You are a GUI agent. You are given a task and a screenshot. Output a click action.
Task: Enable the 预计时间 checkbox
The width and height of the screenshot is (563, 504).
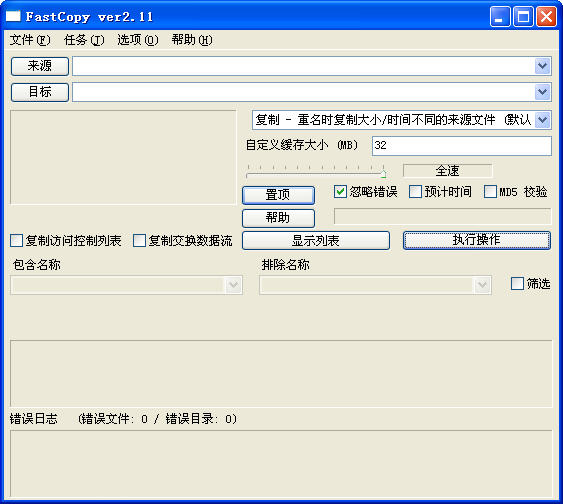[x=415, y=191]
